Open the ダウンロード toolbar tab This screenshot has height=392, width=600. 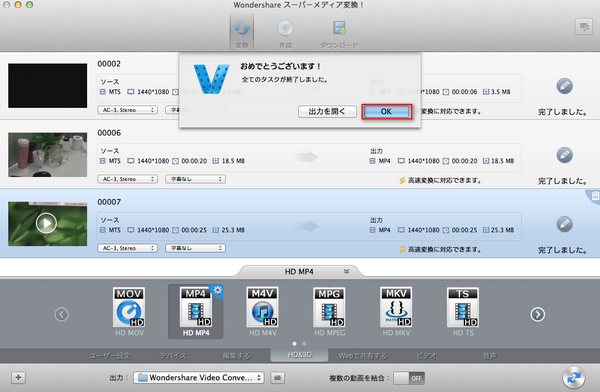339,33
